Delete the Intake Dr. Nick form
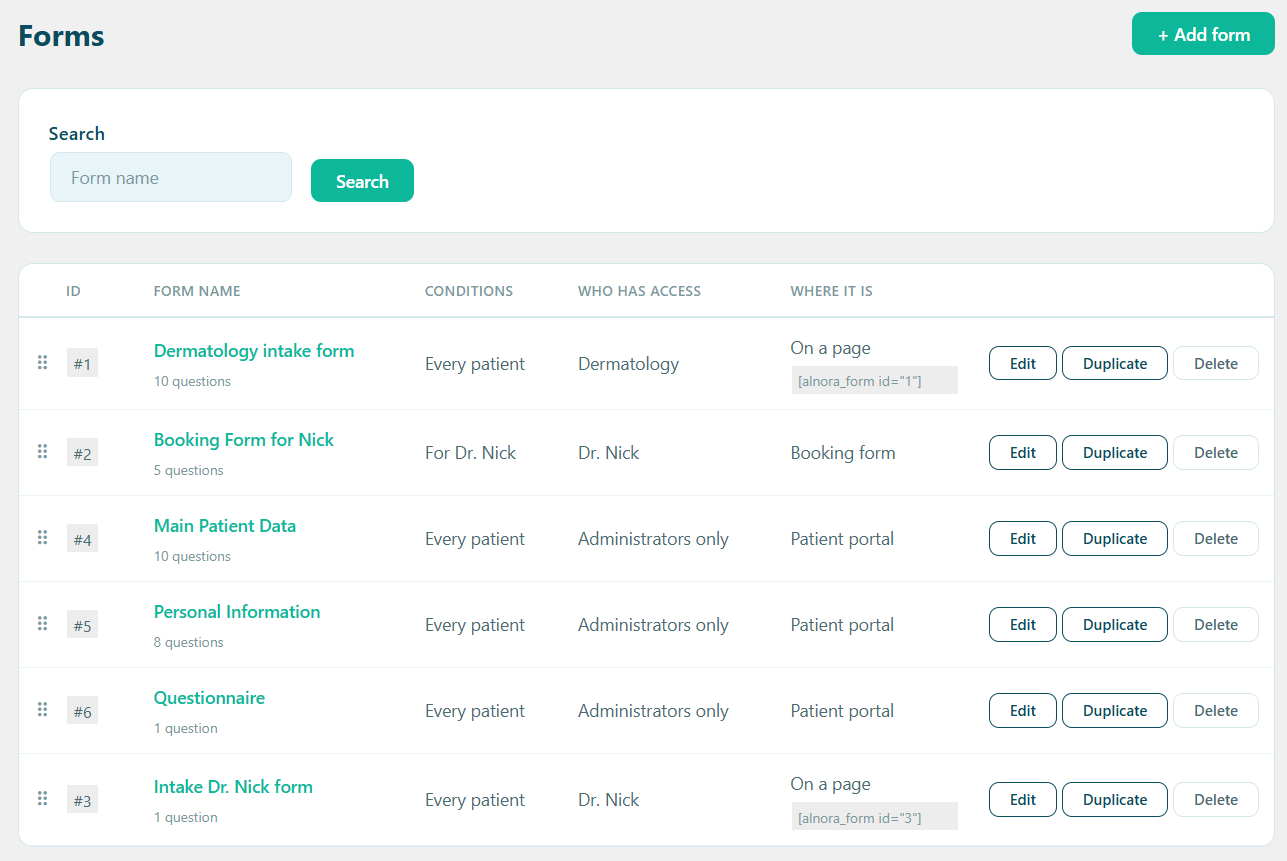Viewport: 1287px width, 861px height. (x=1216, y=799)
